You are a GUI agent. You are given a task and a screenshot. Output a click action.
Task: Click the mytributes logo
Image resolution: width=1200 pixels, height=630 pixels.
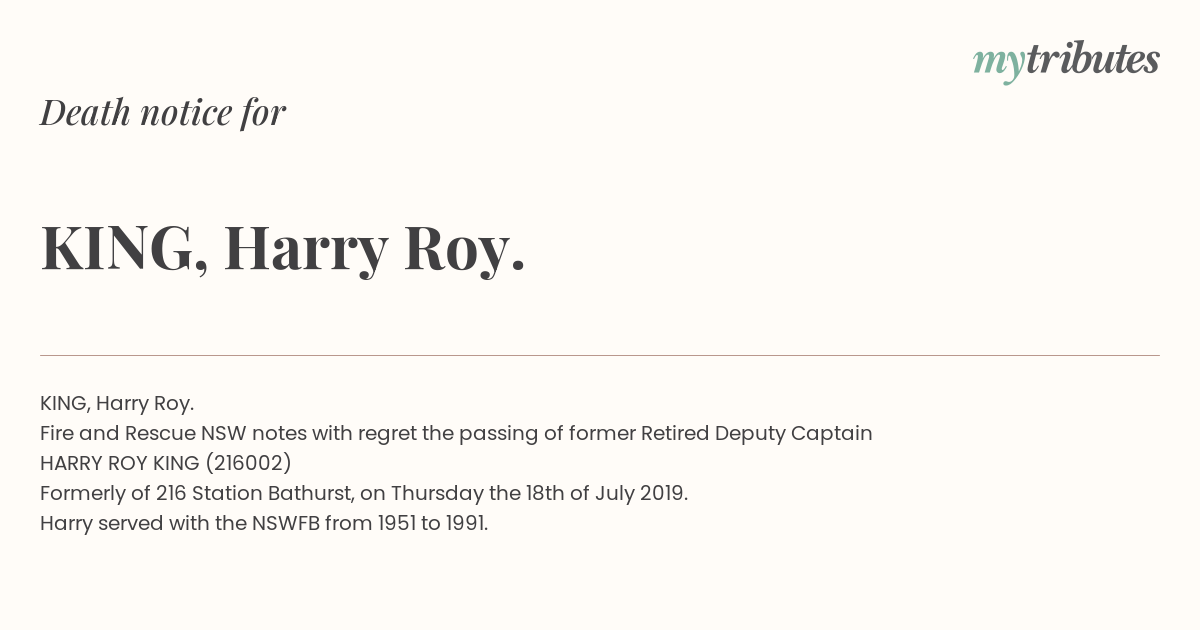1066,61
